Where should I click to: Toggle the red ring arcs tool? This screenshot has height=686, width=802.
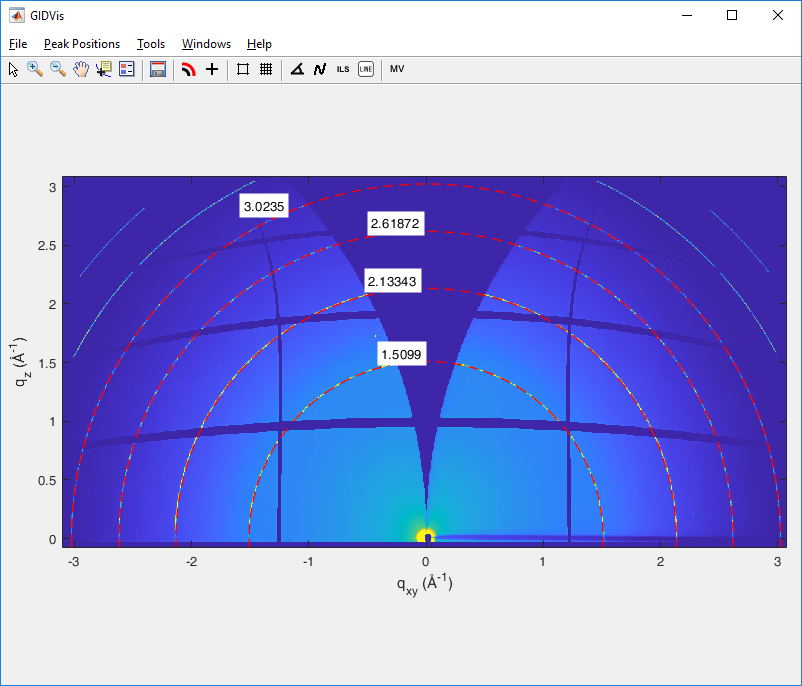click(x=188, y=69)
